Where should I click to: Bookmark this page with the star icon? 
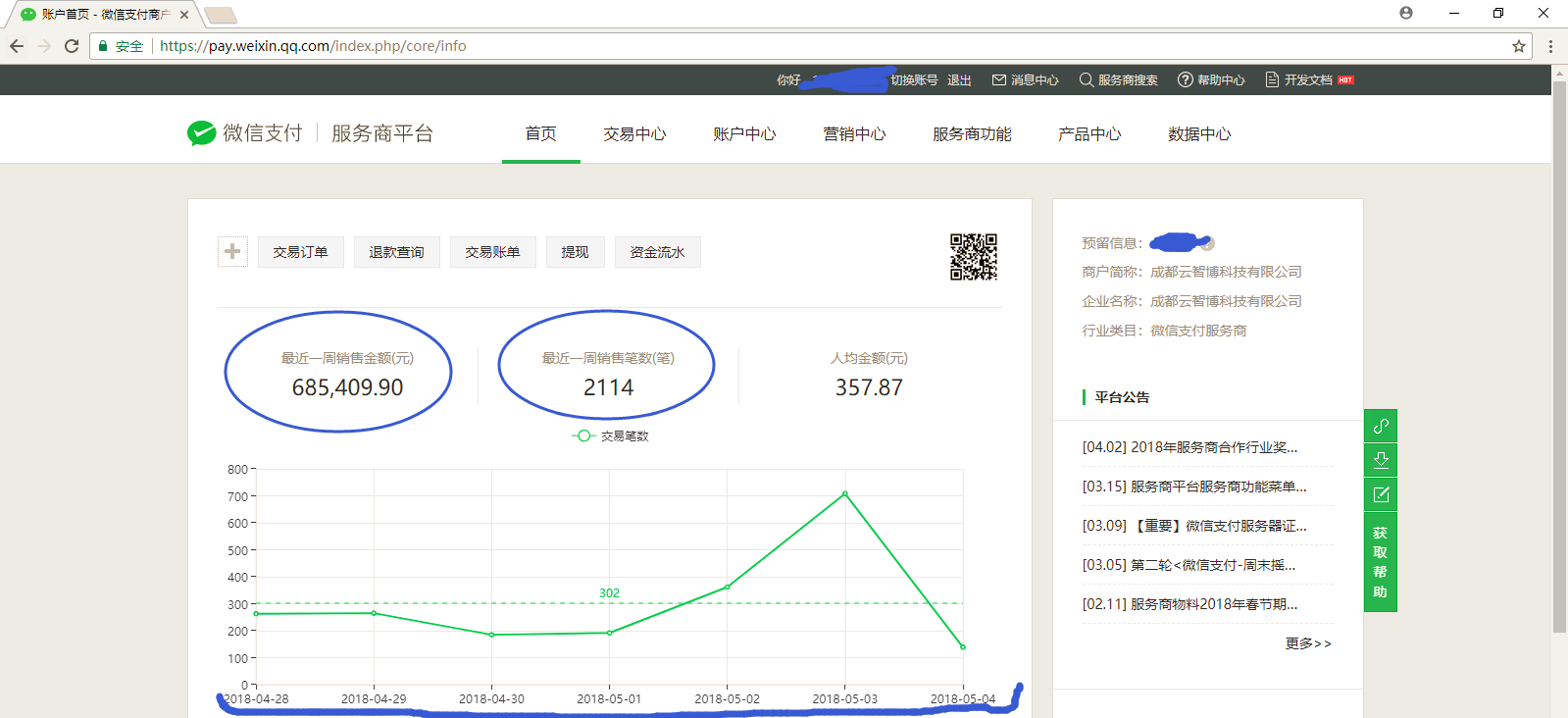[1519, 46]
